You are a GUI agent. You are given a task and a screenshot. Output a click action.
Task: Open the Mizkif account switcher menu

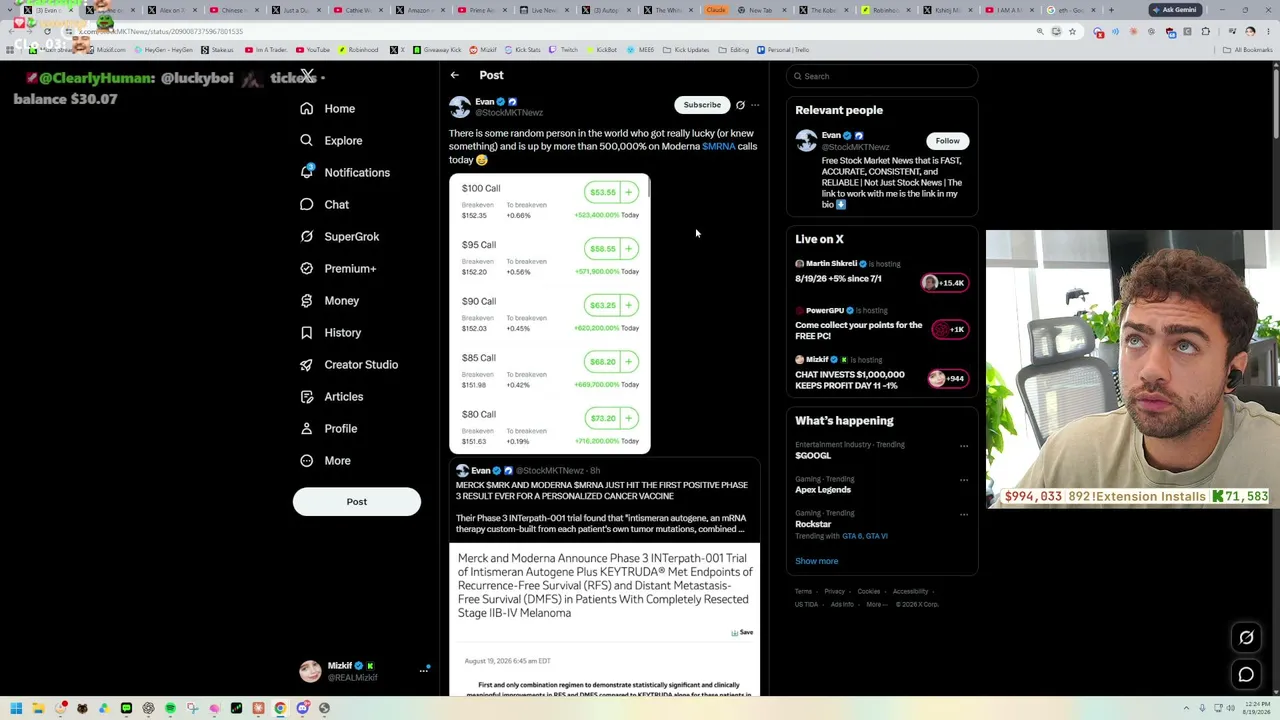click(364, 671)
